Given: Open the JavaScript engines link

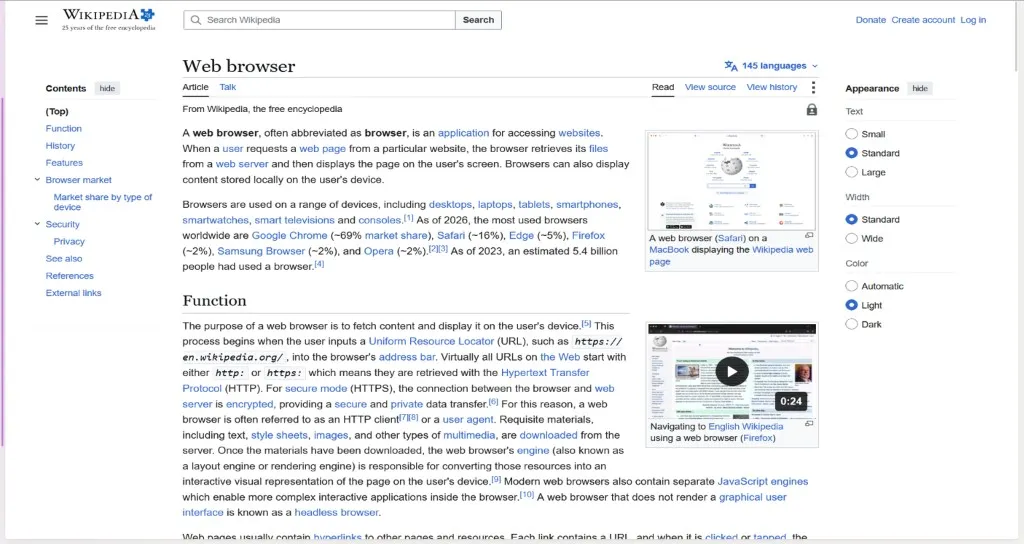Looking at the screenshot, I should (763, 481).
